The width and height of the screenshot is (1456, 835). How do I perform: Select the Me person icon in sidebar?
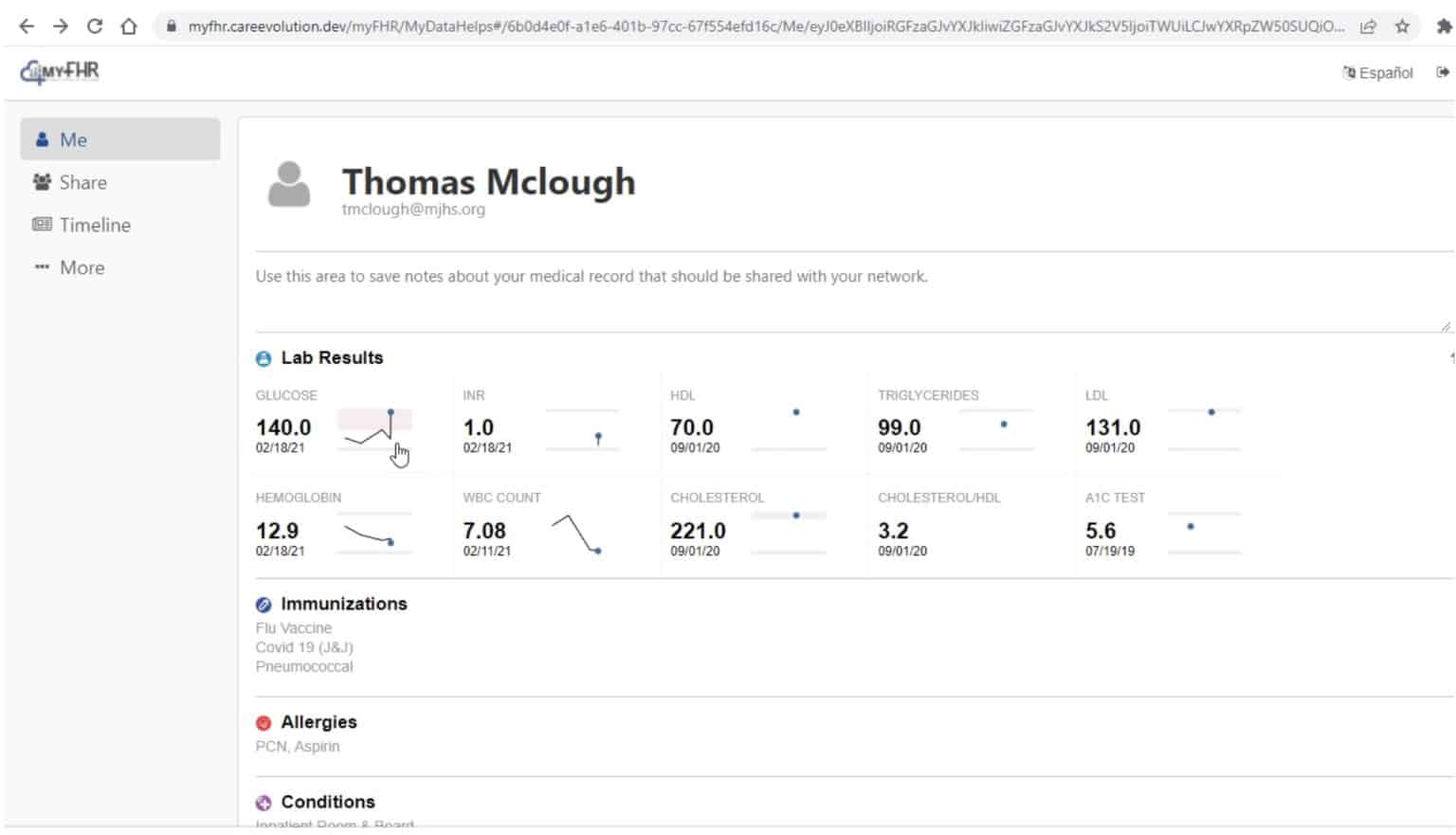click(x=41, y=138)
